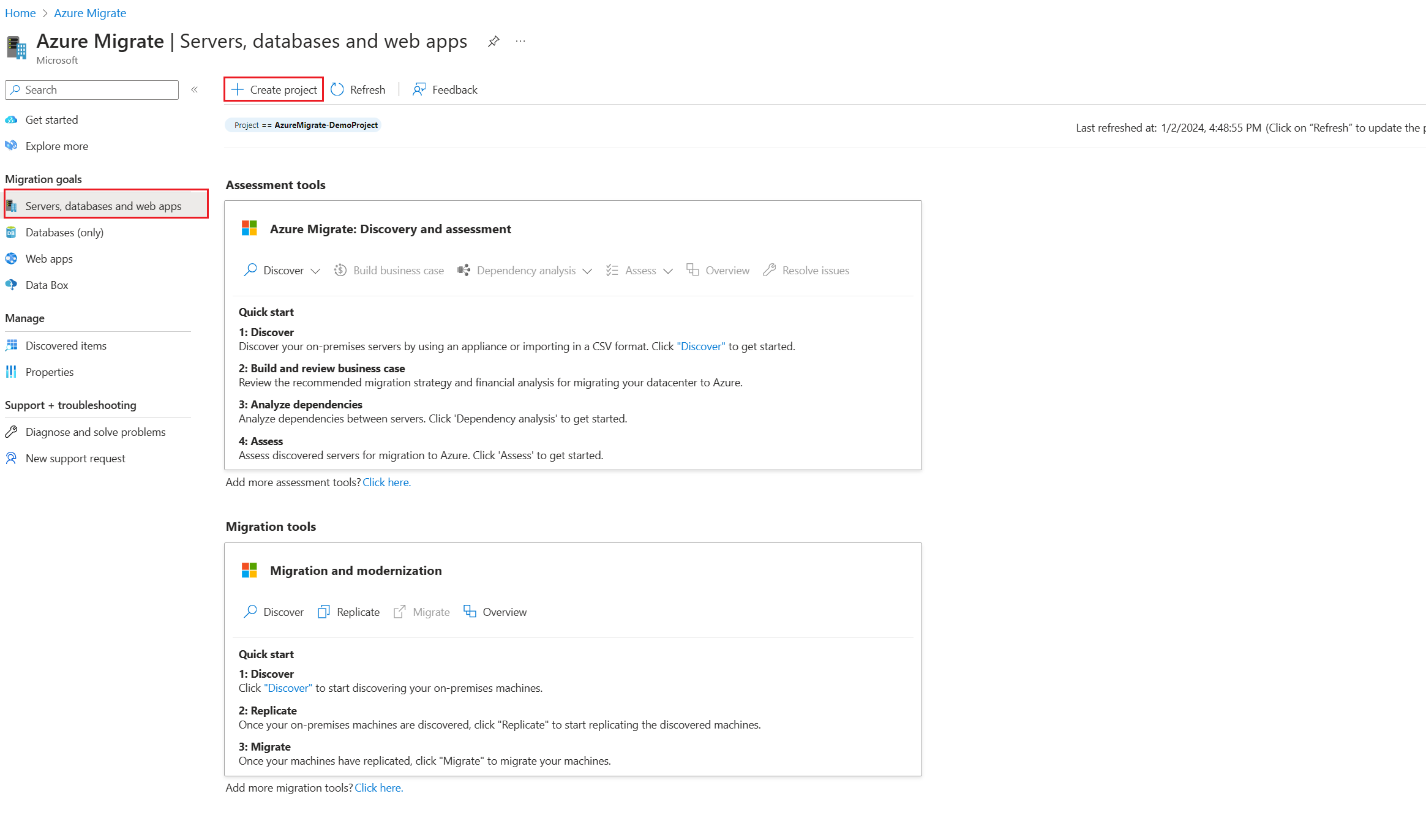Click Refresh to update the page
Viewport: 1426px width, 840px height.
(357, 89)
